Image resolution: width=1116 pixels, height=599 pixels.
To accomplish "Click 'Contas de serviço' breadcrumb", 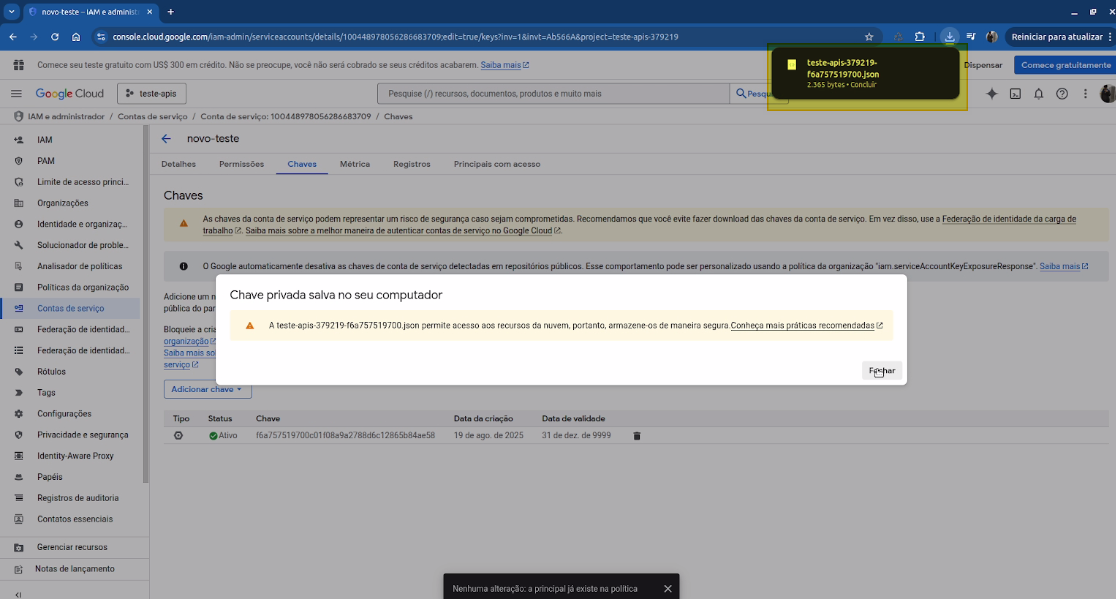I will pos(152,117).
